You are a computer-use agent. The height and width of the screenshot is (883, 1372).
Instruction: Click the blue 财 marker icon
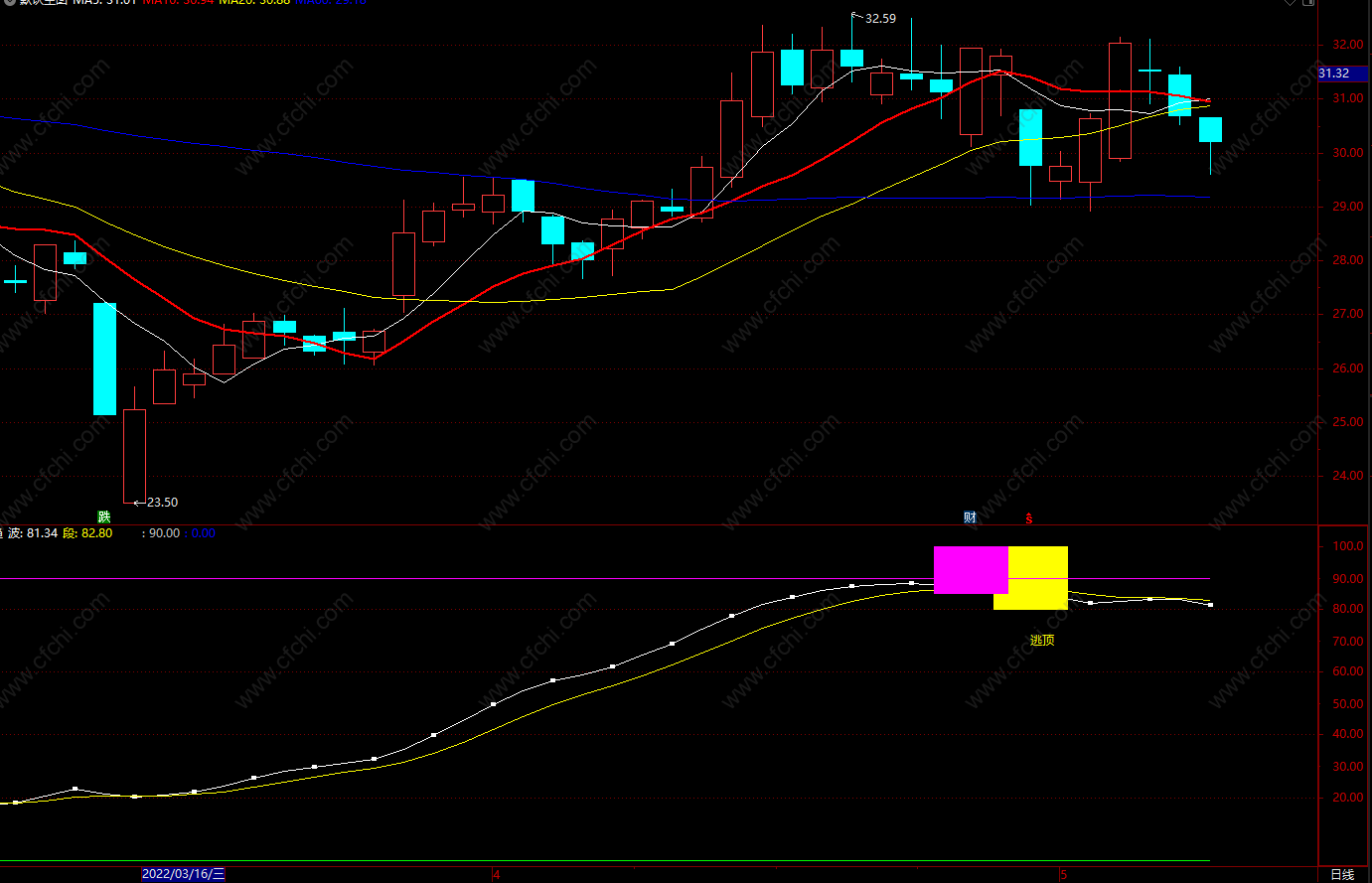point(971,517)
